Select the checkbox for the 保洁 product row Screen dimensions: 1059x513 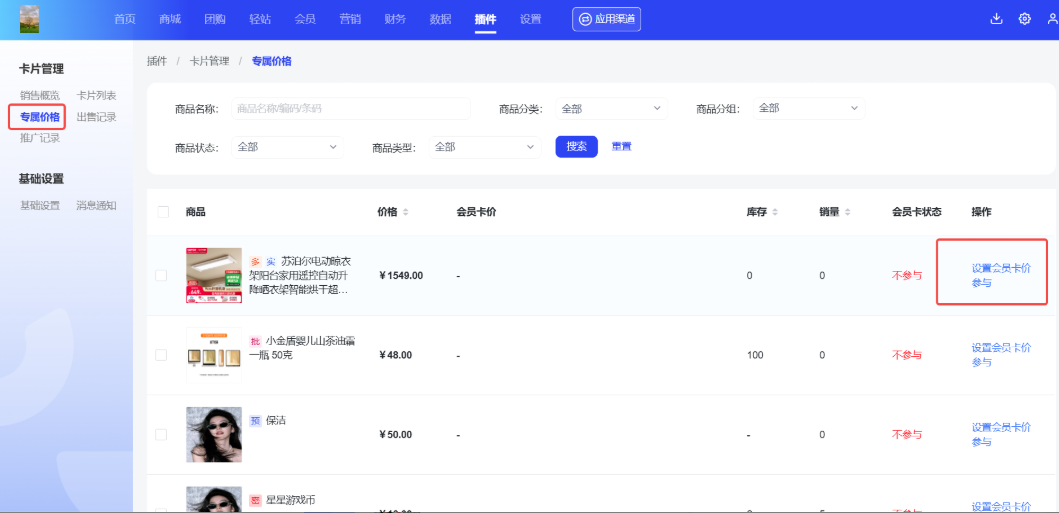pos(161,435)
